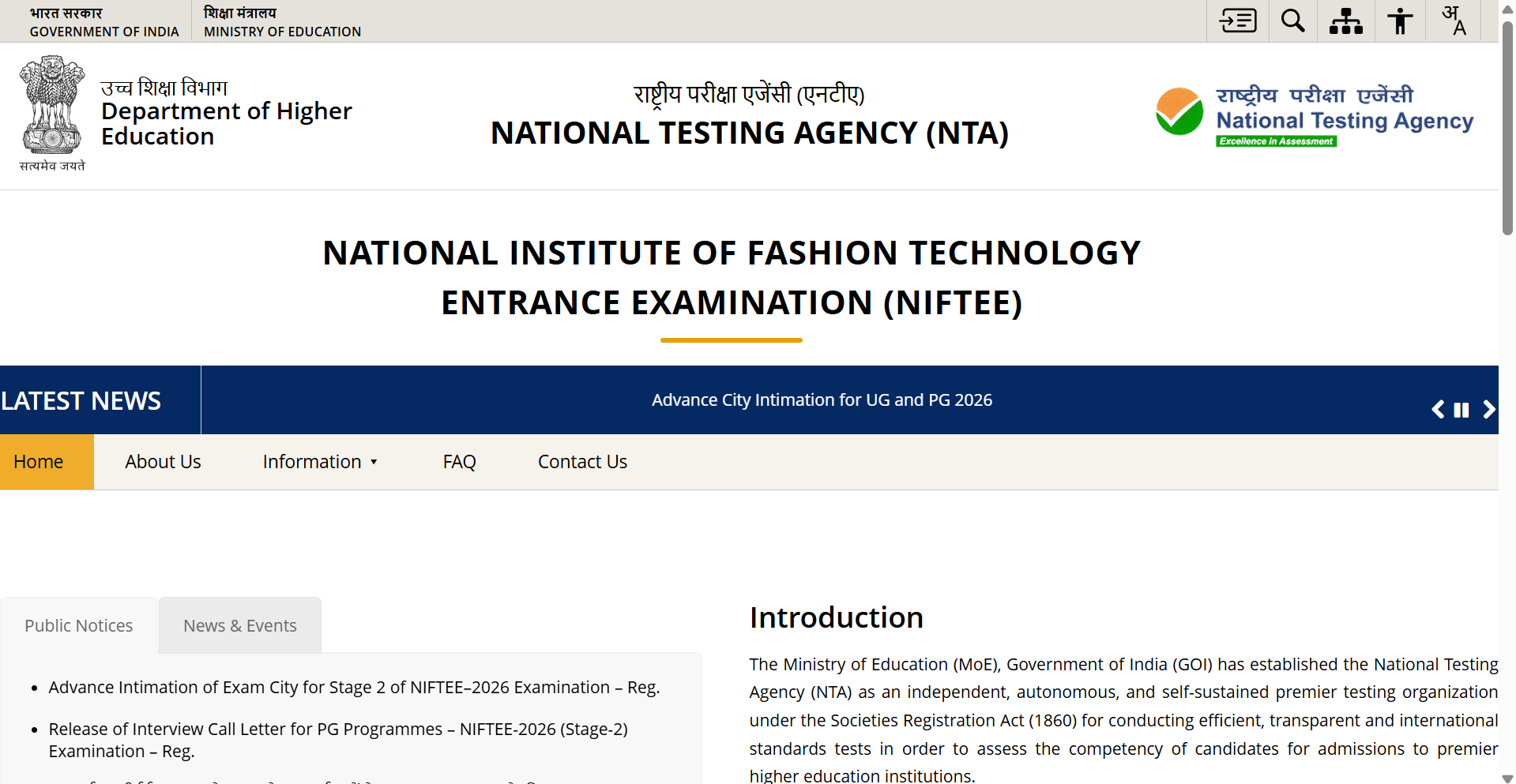Open the About Us page
Image resolution: width=1516 pixels, height=784 pixels.
(x=163, y=462)
